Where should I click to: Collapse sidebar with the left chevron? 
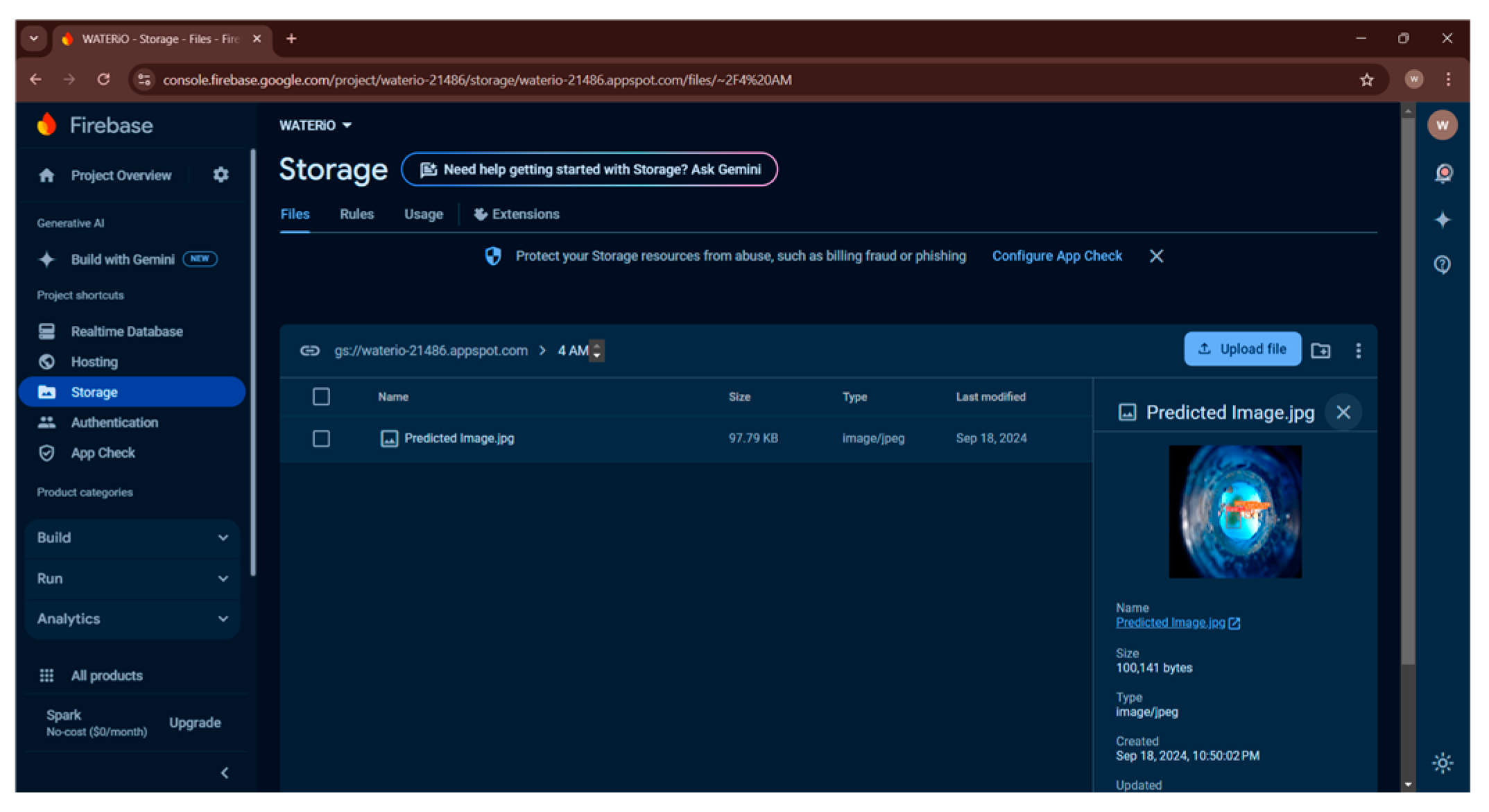coord(224,772)
